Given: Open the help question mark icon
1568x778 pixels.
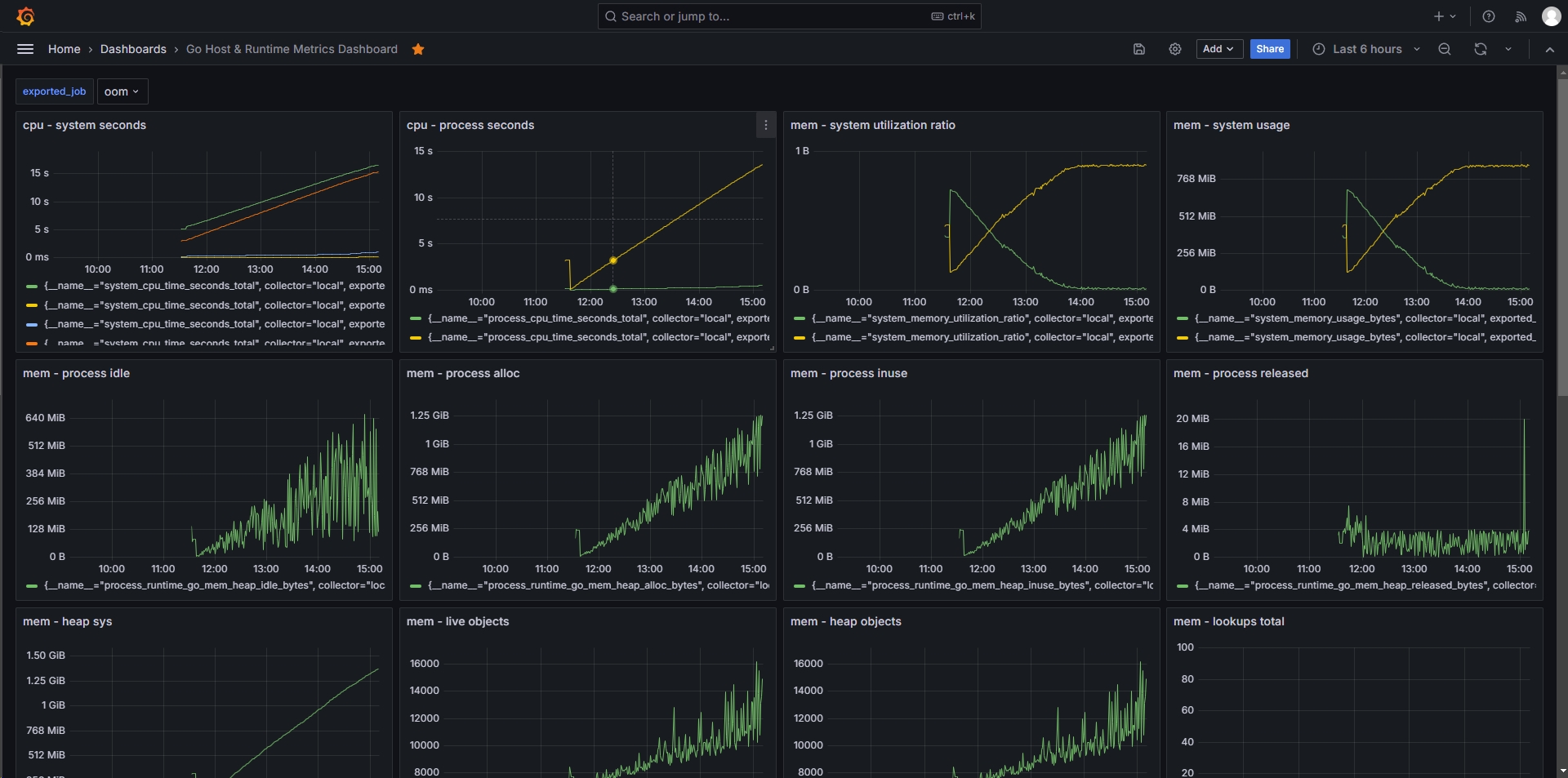Looking at the screenshot, I should coord(1489,16).
